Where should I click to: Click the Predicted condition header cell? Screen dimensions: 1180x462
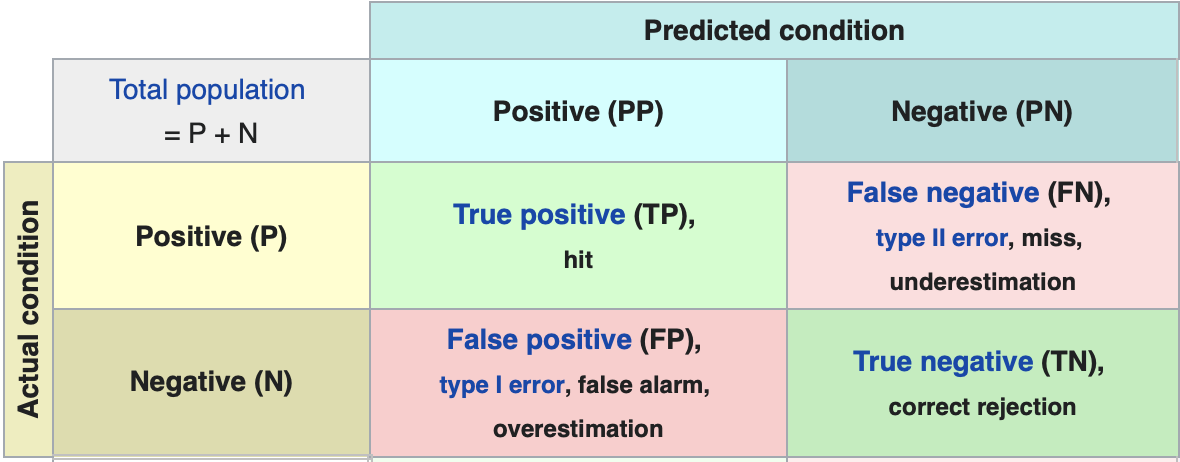click(x=774, y=30)
